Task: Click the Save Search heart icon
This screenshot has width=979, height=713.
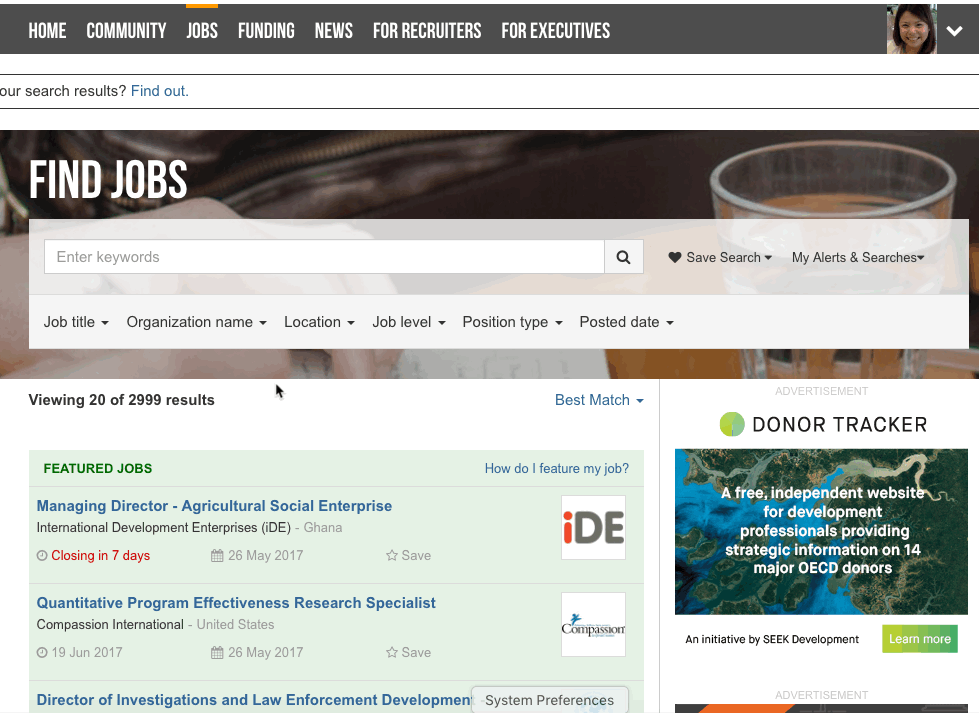Action: point(674,257)
